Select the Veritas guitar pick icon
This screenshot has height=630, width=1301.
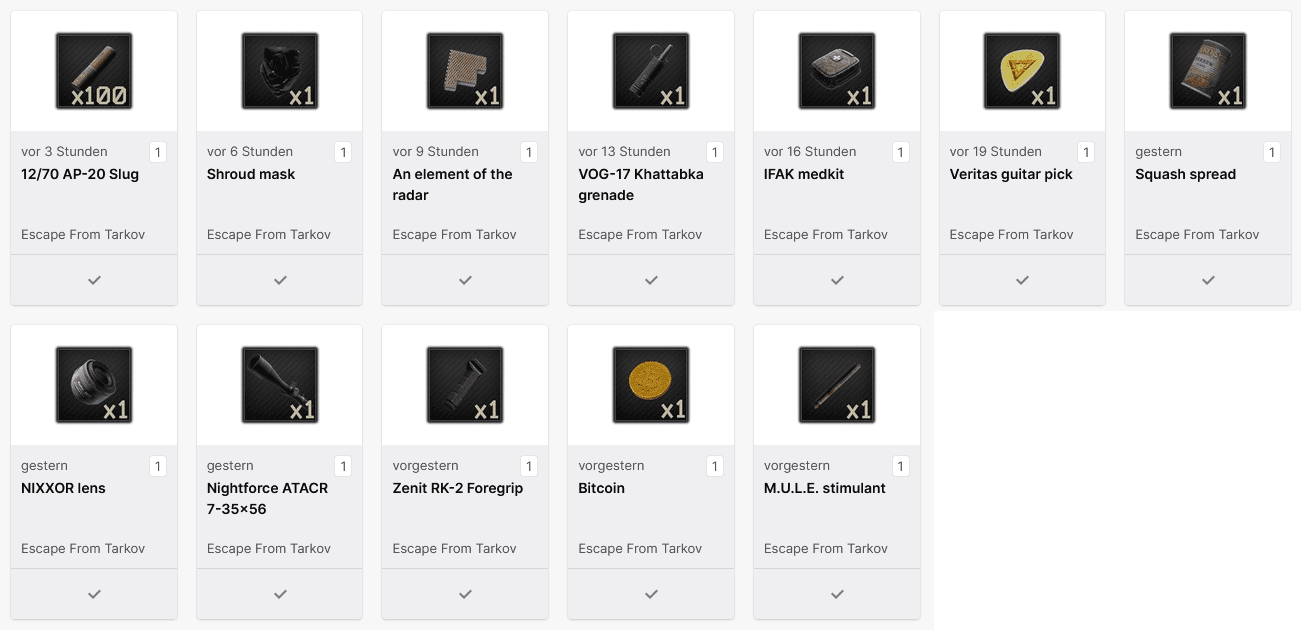pos(1022,71)
